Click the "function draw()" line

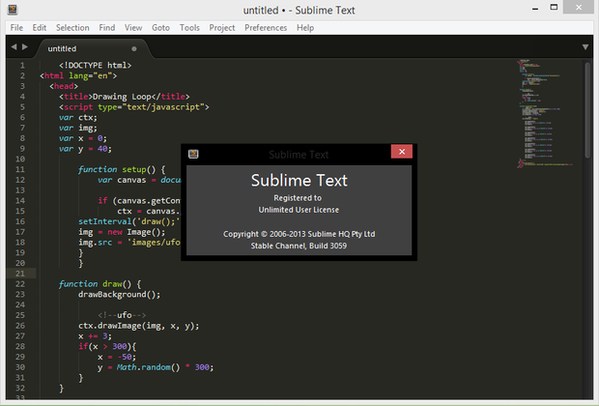100,284
